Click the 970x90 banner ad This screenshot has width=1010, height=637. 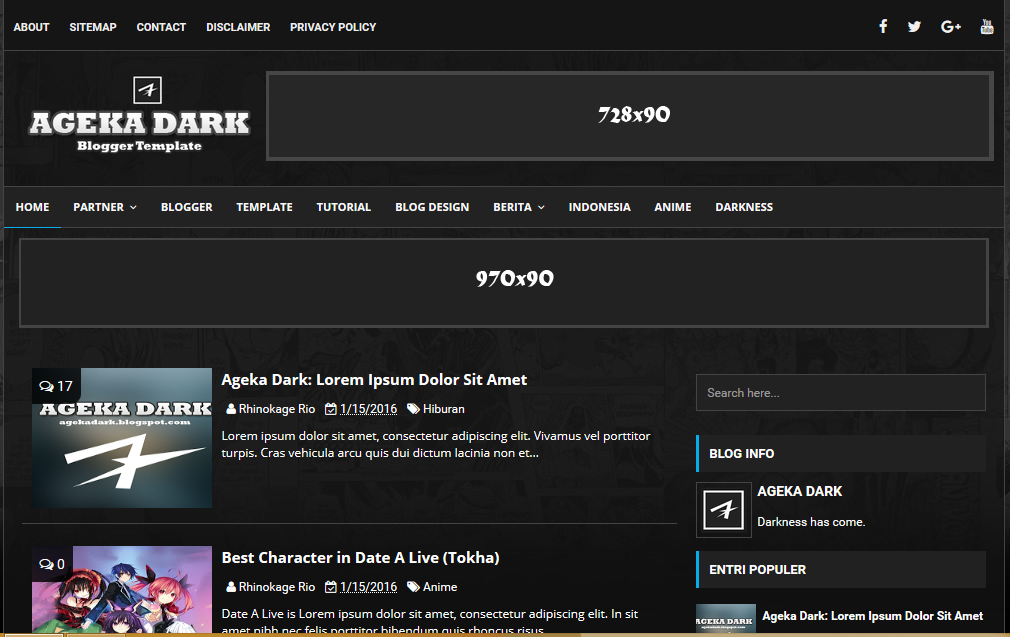coord(504,283)
